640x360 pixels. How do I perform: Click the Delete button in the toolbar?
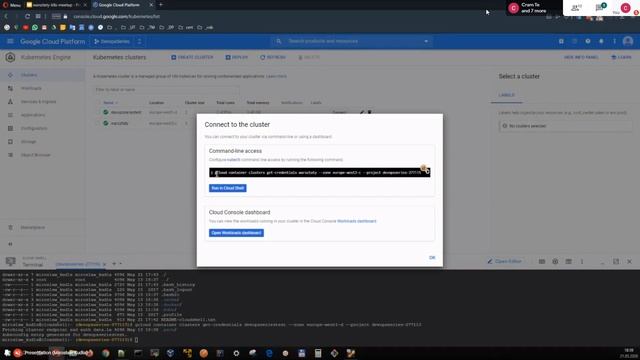pos(309,57)
